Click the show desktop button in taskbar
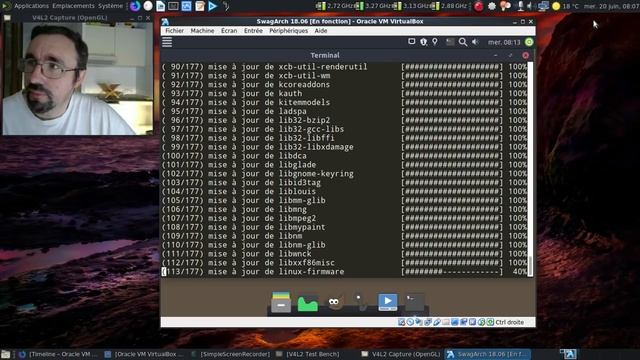Screen dimensions: 640x360 pos(5,354)
